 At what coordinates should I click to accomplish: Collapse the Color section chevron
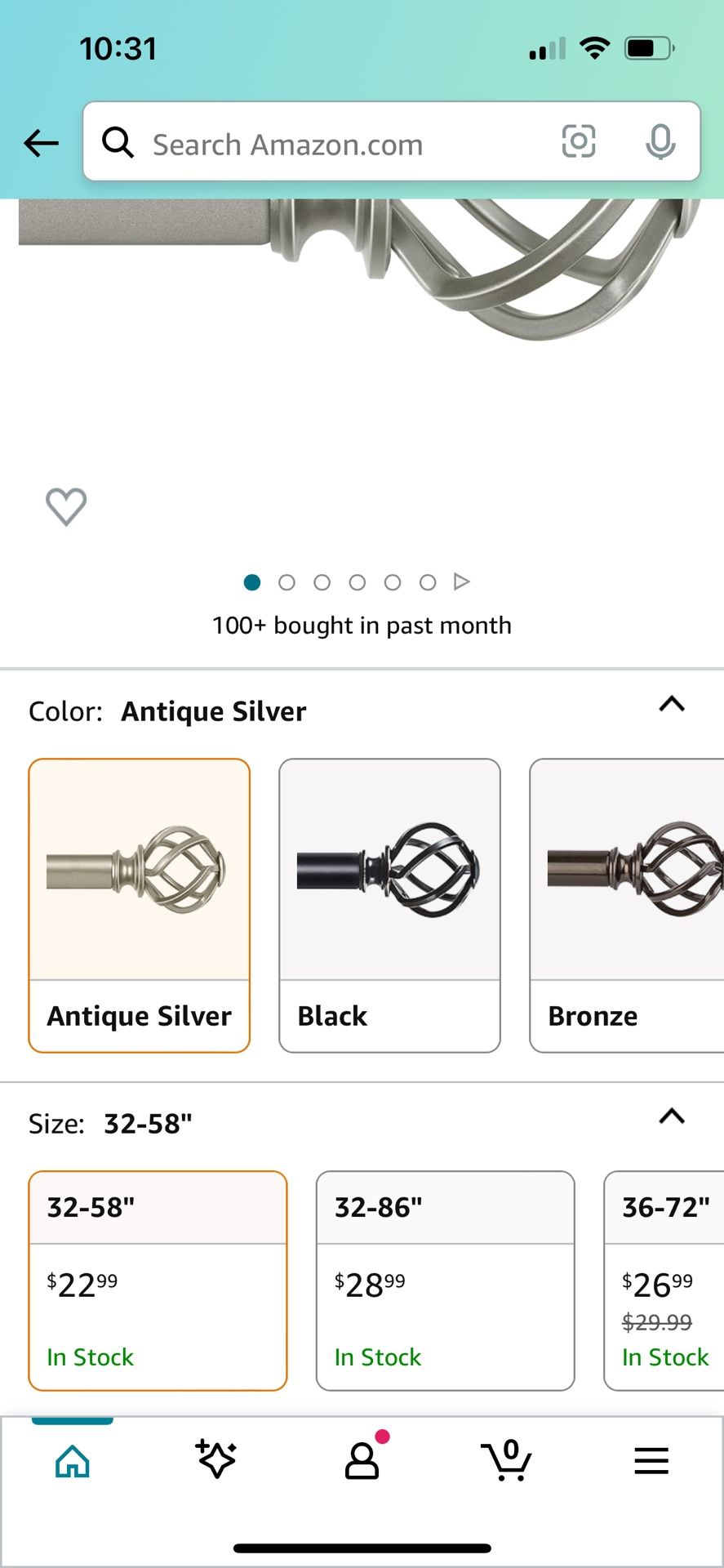click(x=672, y=704)
